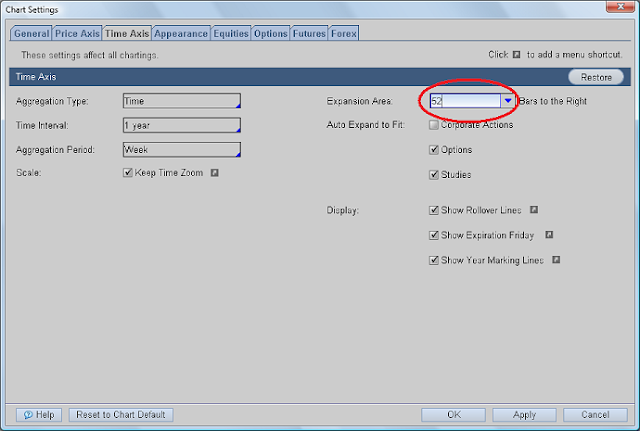Screen dimensions: 640x431
Task: Cancel the Chart Settings dialog
Action: tap(595, 415)
